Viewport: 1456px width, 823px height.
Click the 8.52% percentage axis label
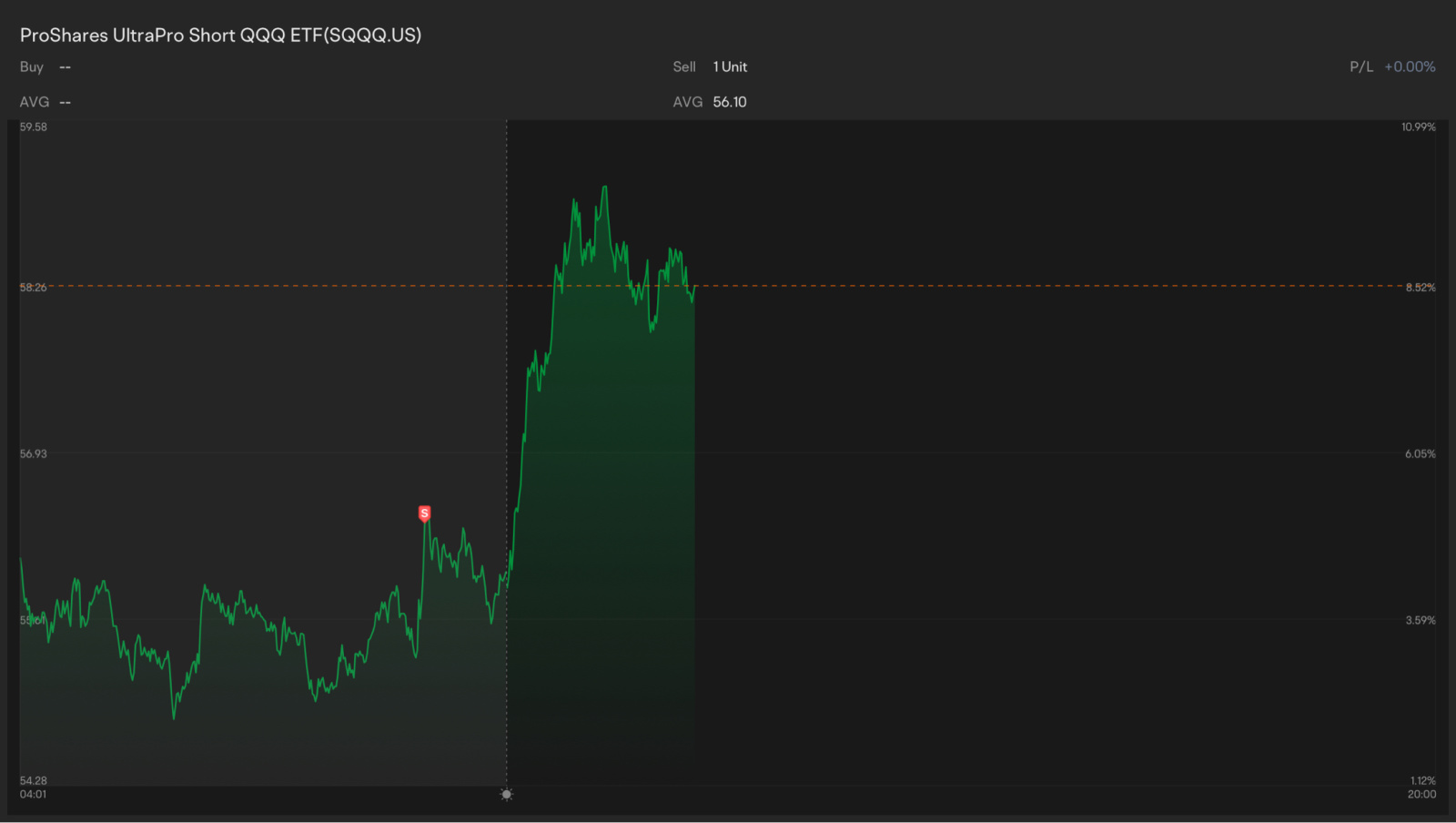[x=1421, y=287]
